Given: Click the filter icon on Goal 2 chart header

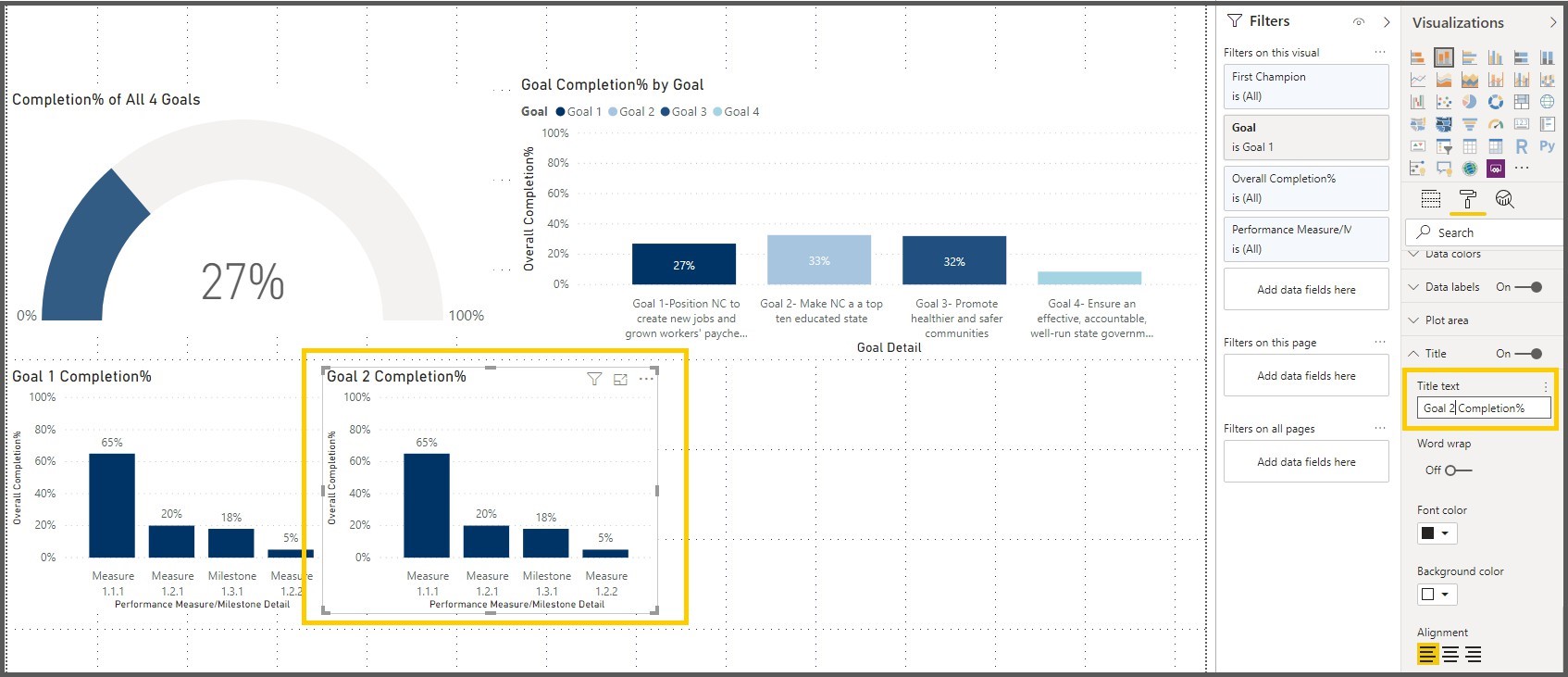Looking at the screenshot, I should click(594, 379).
